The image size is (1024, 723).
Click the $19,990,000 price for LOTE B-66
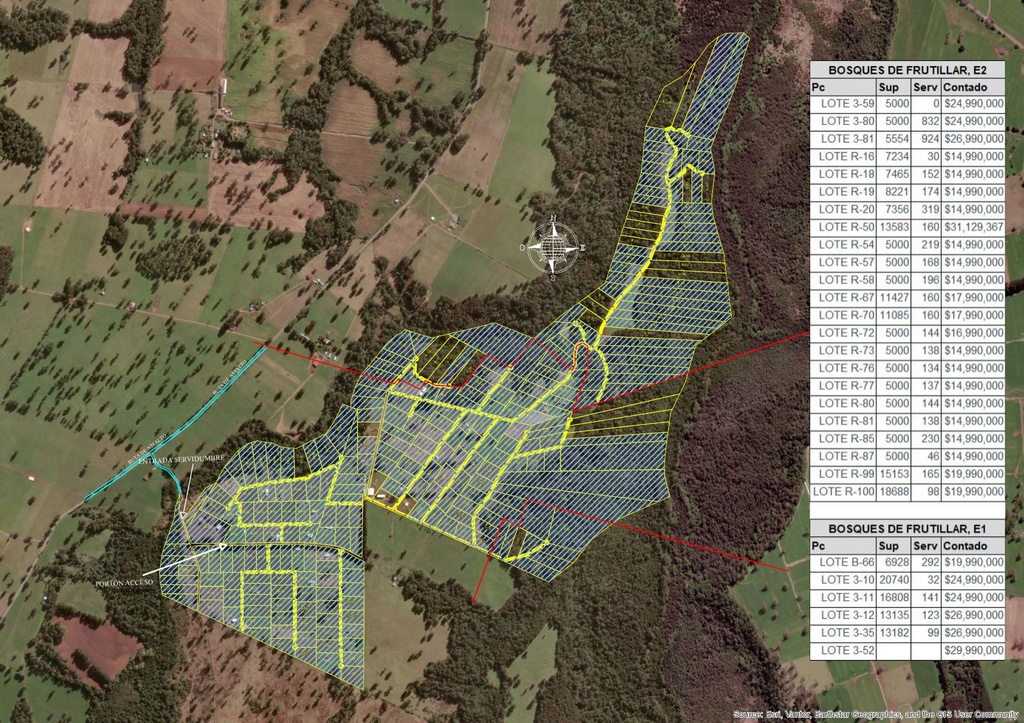pos(973,562)
